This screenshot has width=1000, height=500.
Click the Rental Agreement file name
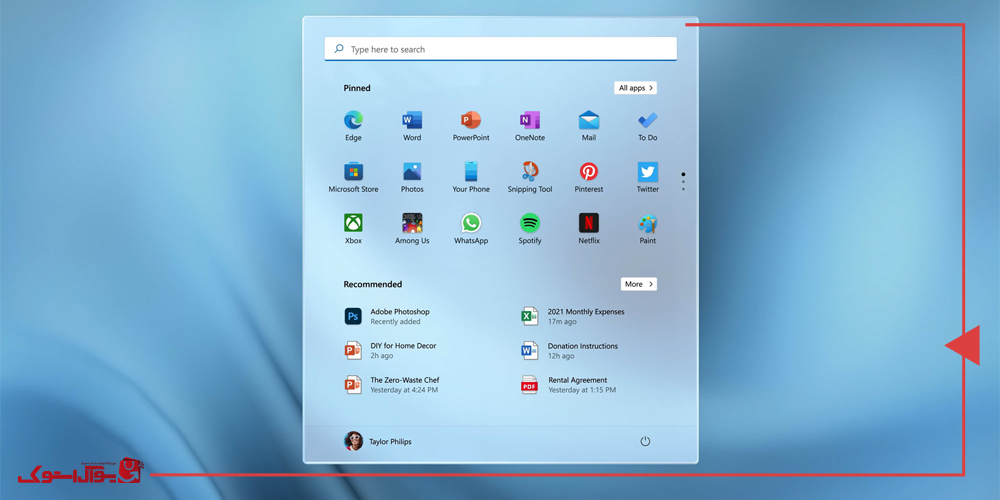pyautogui.click(x=578, y=380)
